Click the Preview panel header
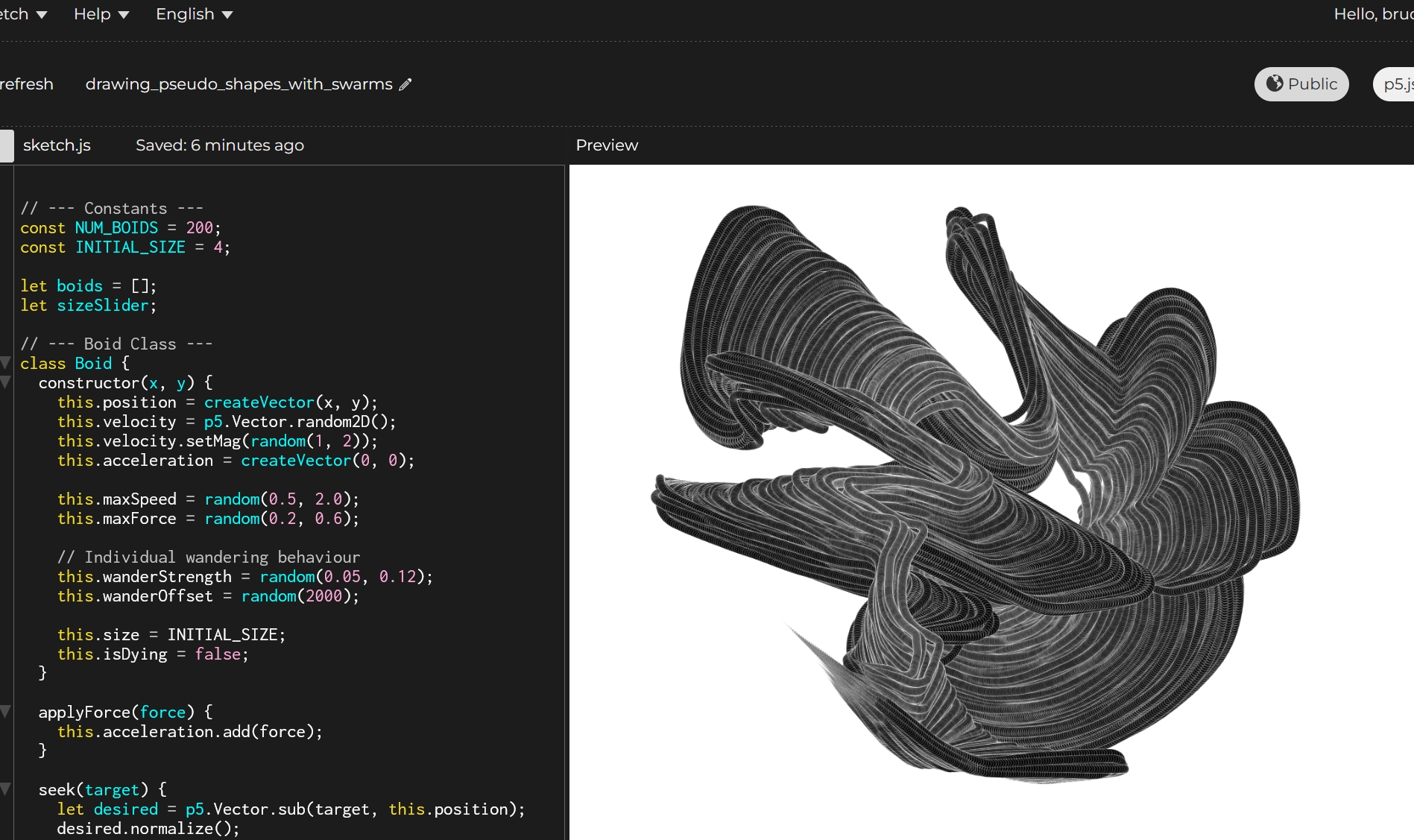 607,145
